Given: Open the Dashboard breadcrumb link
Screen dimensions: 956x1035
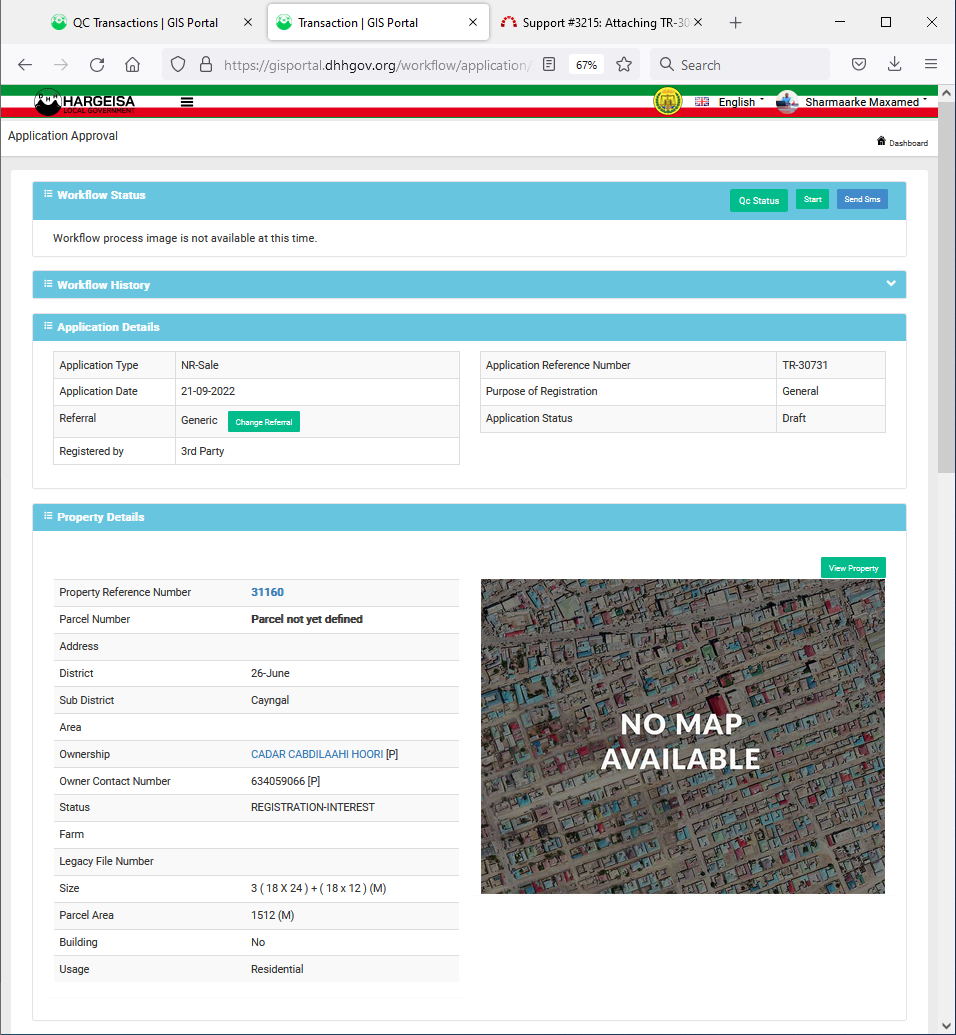Looking at the screenshot, I should (x=908, y=143).
